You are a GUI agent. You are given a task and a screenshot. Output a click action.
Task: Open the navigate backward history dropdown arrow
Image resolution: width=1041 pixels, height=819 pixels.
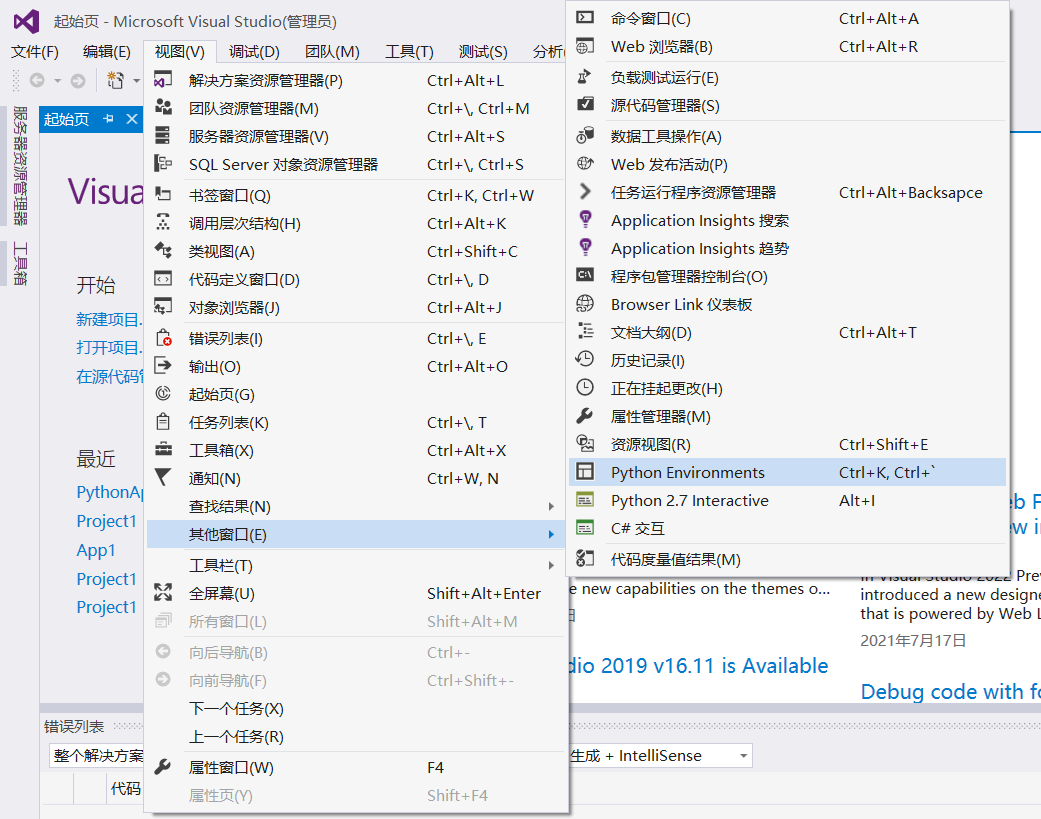tap(58, 81)
